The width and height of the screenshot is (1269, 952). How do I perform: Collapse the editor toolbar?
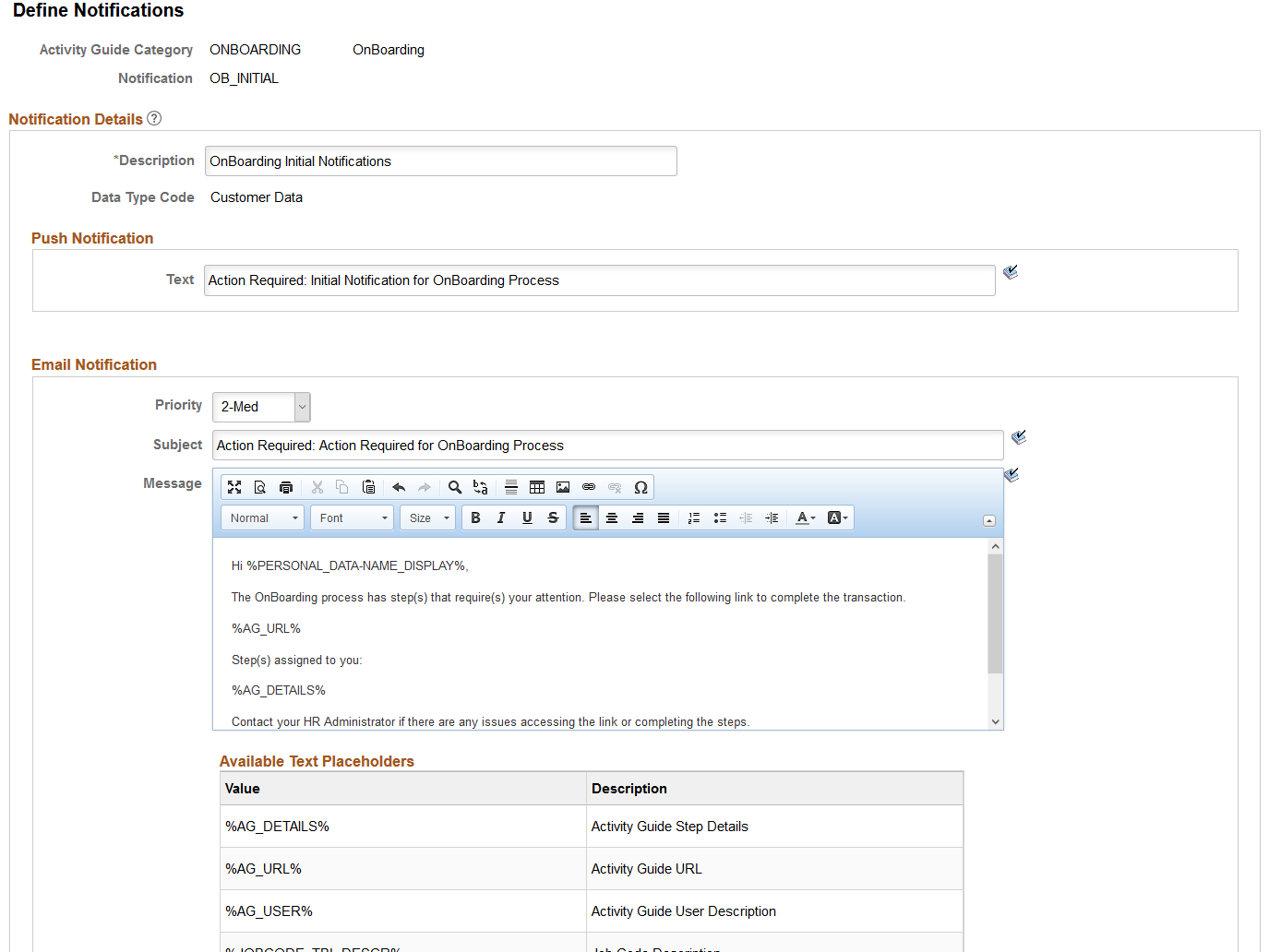988,520
